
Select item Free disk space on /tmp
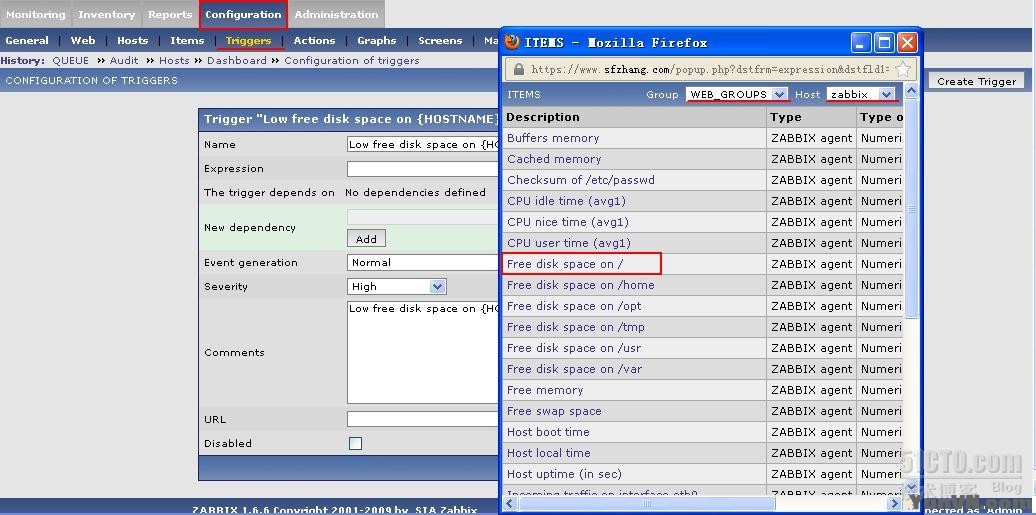click(575, 327)
